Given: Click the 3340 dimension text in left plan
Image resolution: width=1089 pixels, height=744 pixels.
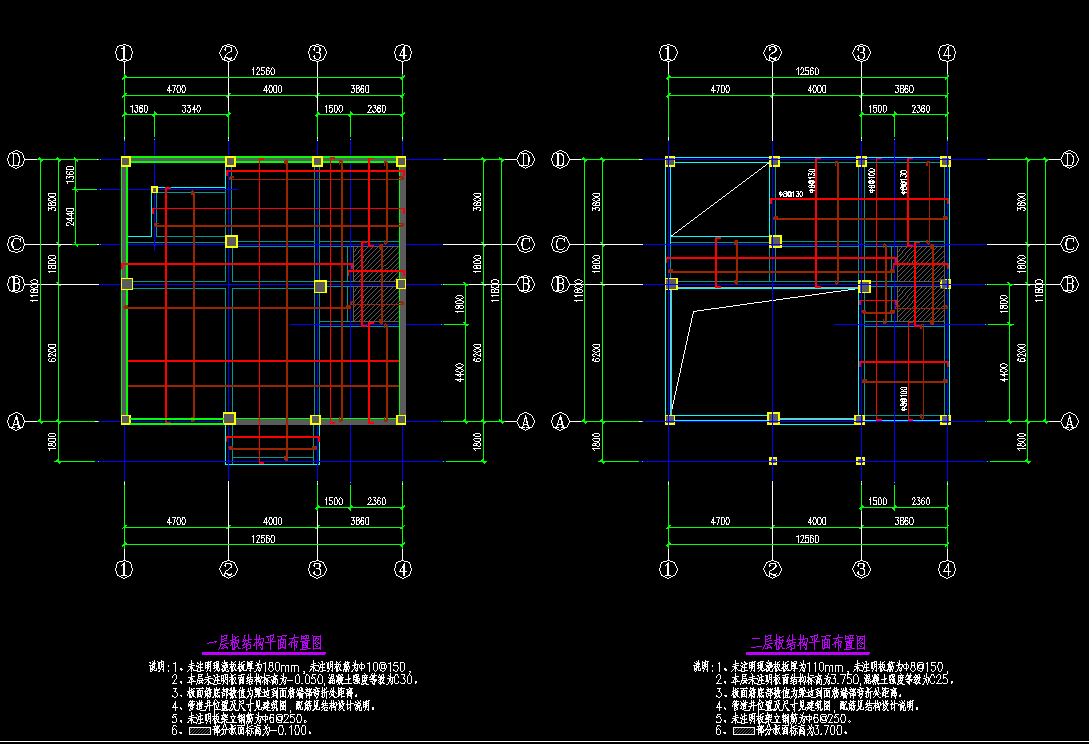Looking at the screenshot, I should 190,108.
